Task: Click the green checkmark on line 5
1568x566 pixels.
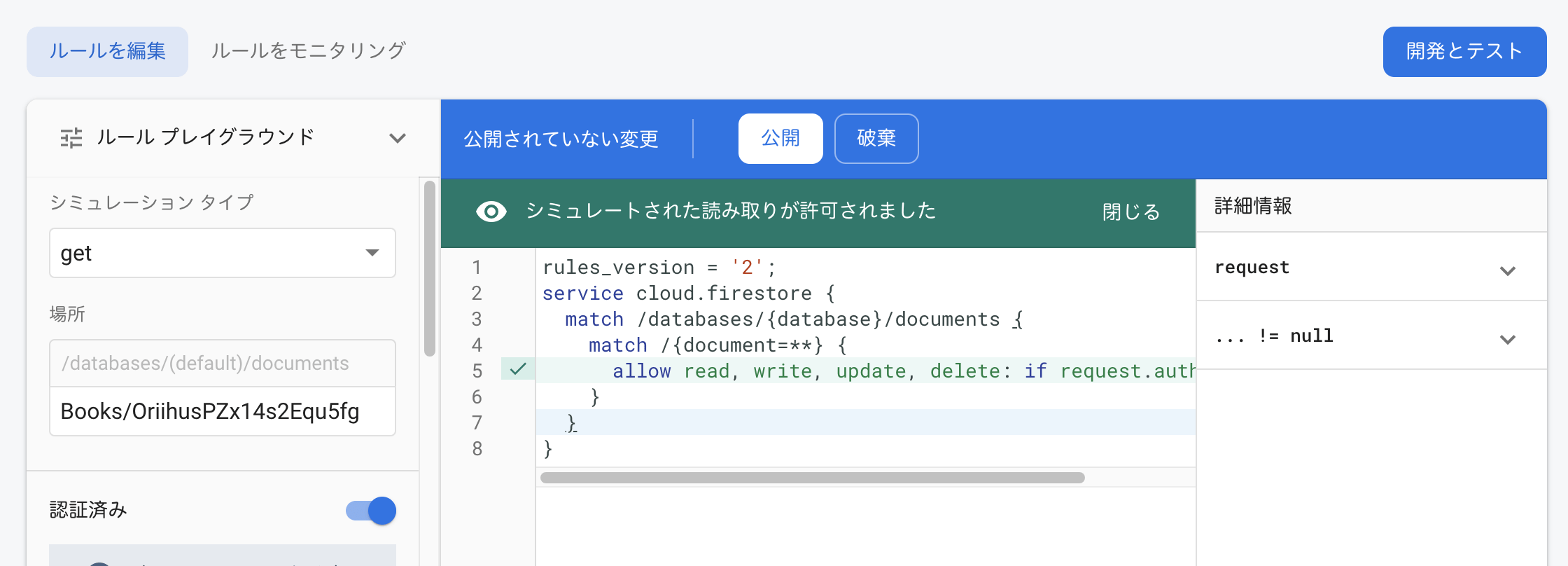Action: coord(518,369)
